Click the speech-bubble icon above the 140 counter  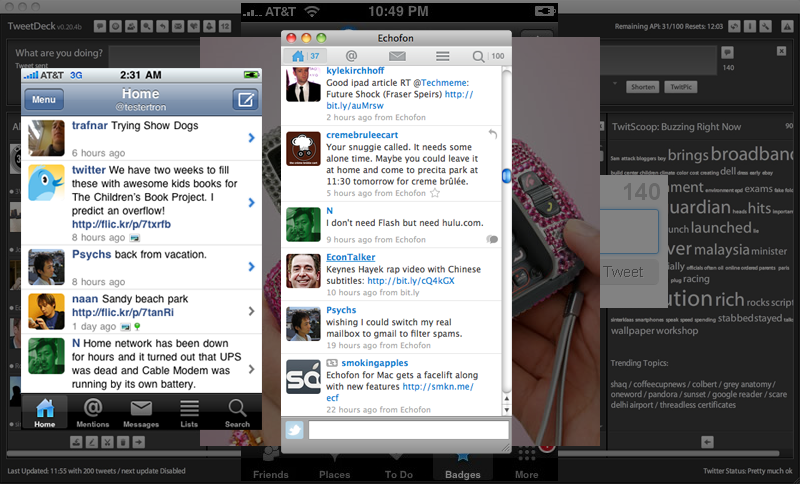tap(728, 52)
